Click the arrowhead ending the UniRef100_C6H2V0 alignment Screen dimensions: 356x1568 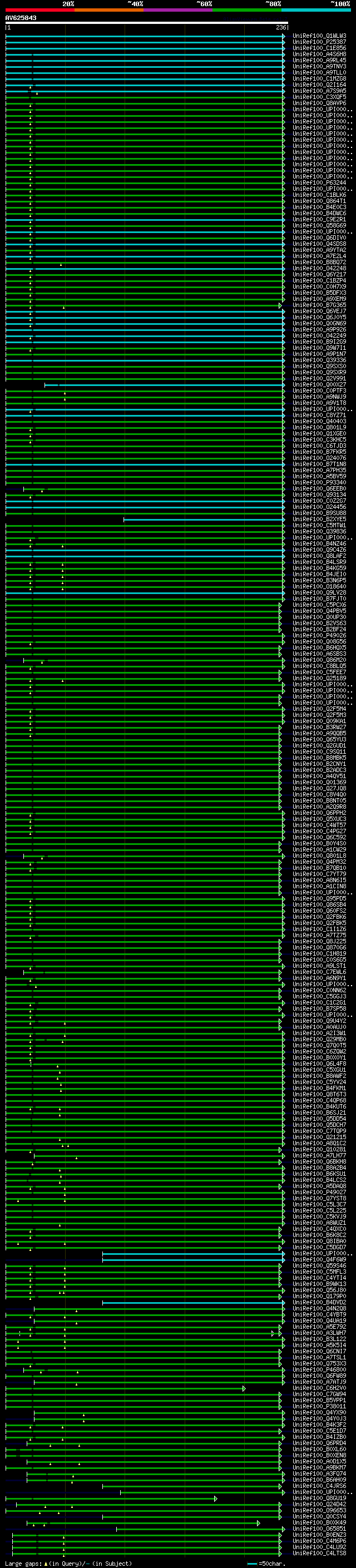coord(244,1388)
